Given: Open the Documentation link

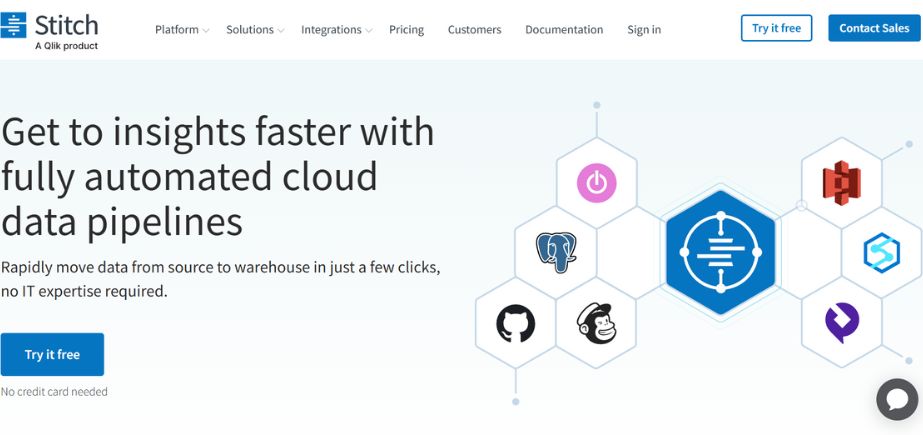Looking at the screenshot, I should (x=564, y=29).
